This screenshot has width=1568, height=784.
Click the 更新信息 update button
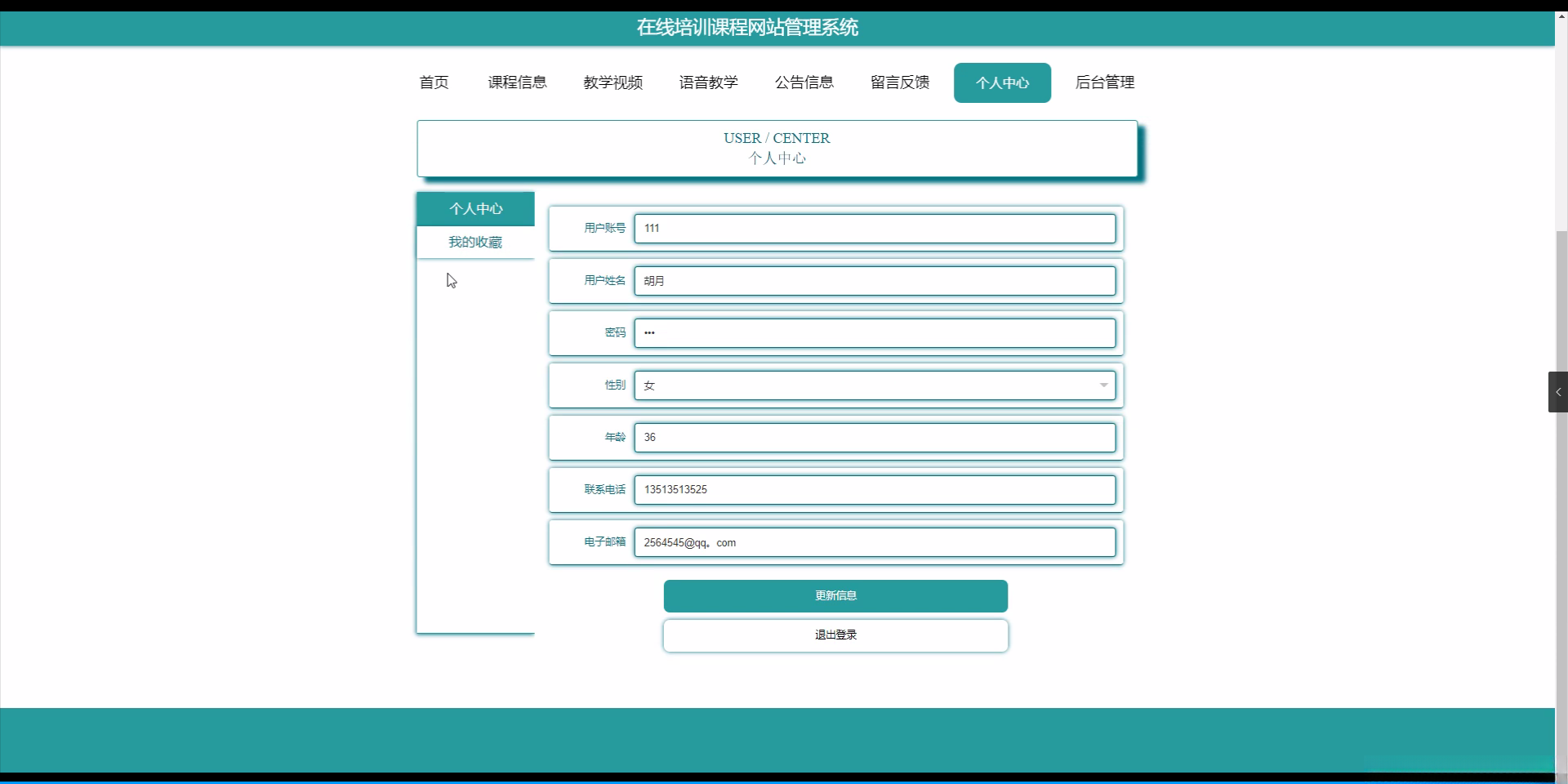click(835, 595)
